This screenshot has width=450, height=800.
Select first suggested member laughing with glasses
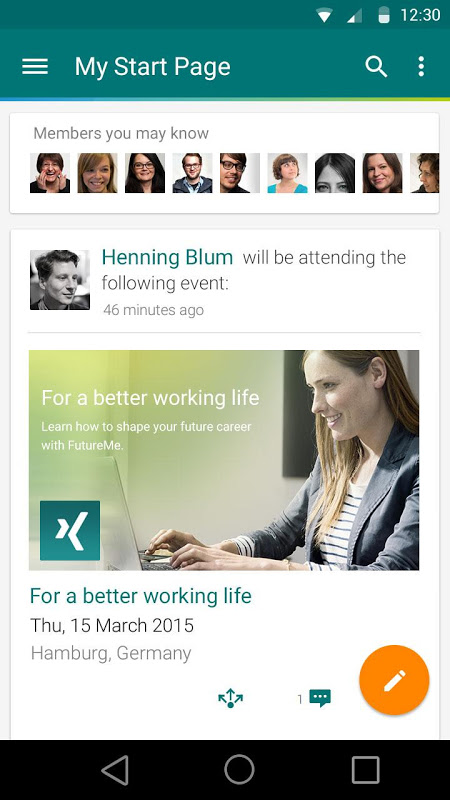(x=50, y=173)
